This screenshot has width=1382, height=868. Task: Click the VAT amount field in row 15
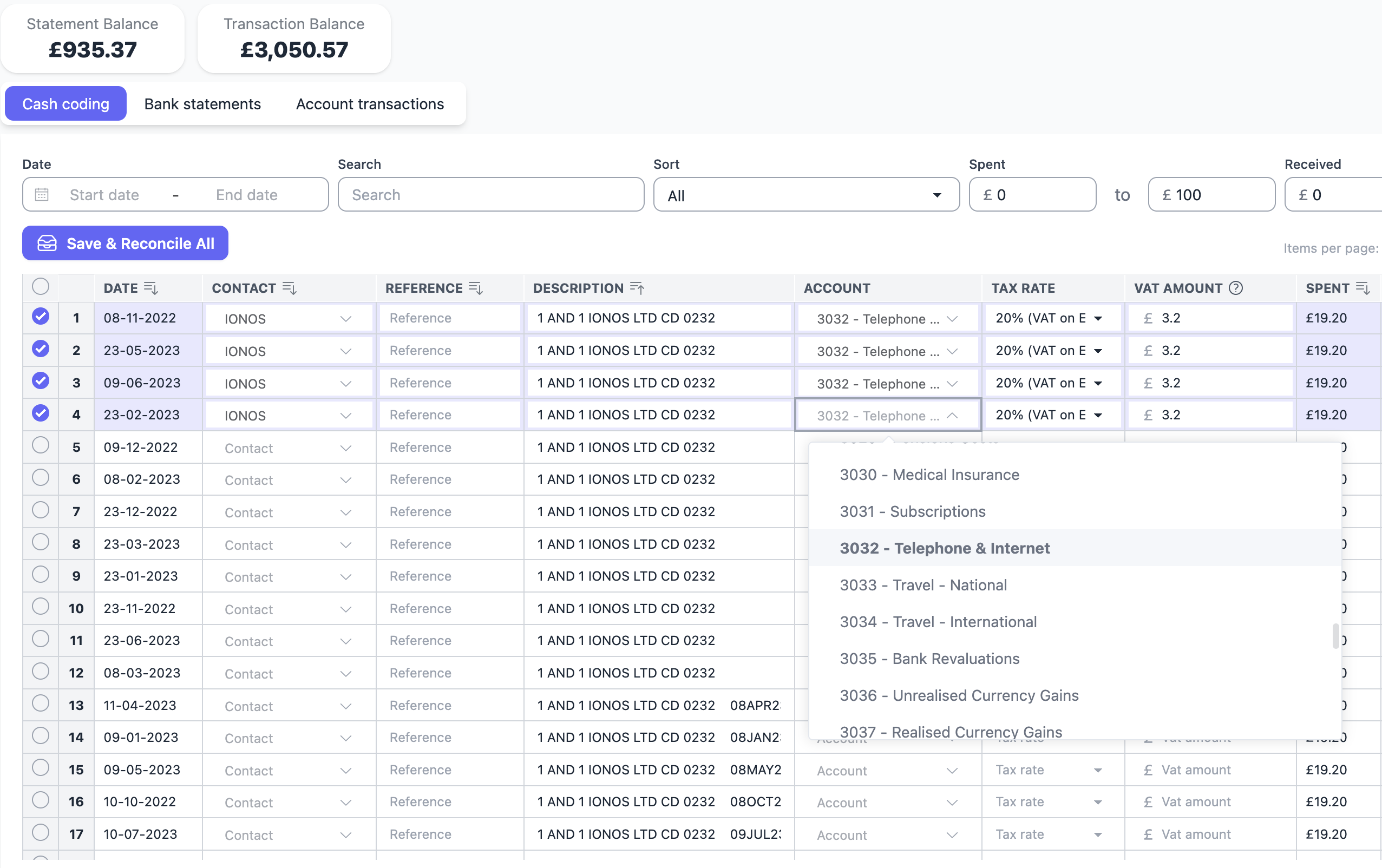(x=1210, y=770)
